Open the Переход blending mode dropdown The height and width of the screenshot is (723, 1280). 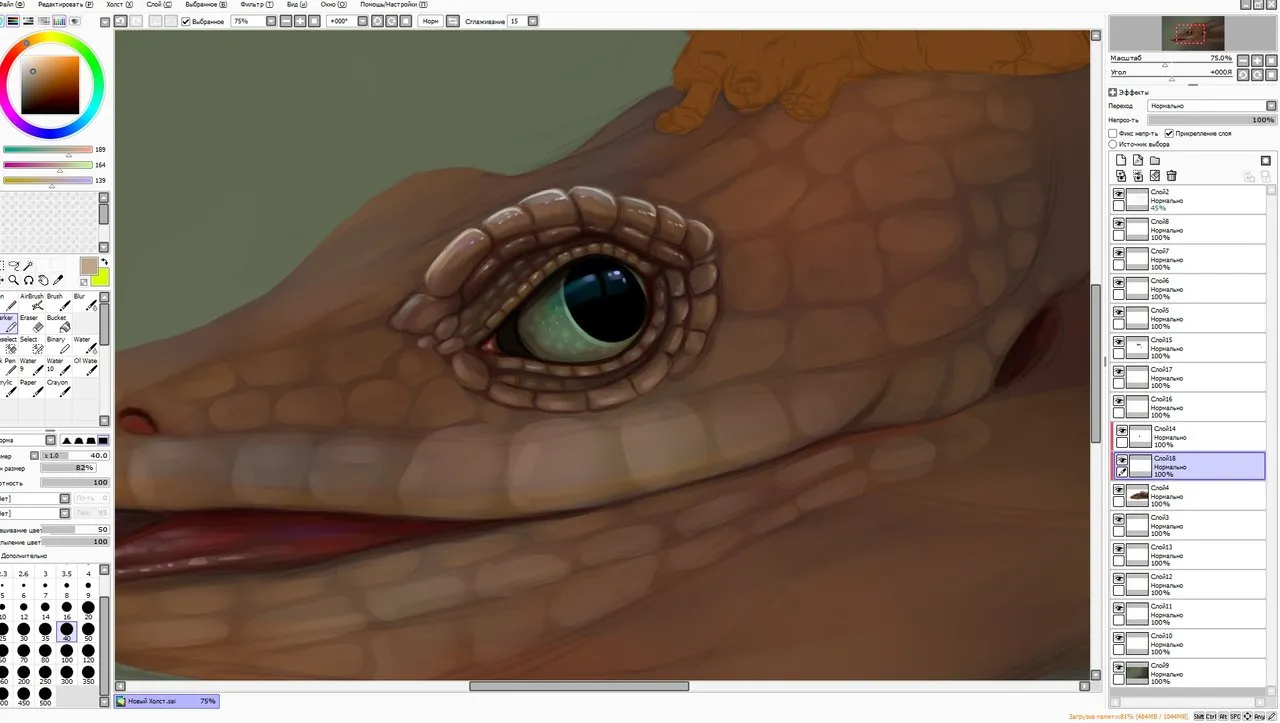point(1269,105)
